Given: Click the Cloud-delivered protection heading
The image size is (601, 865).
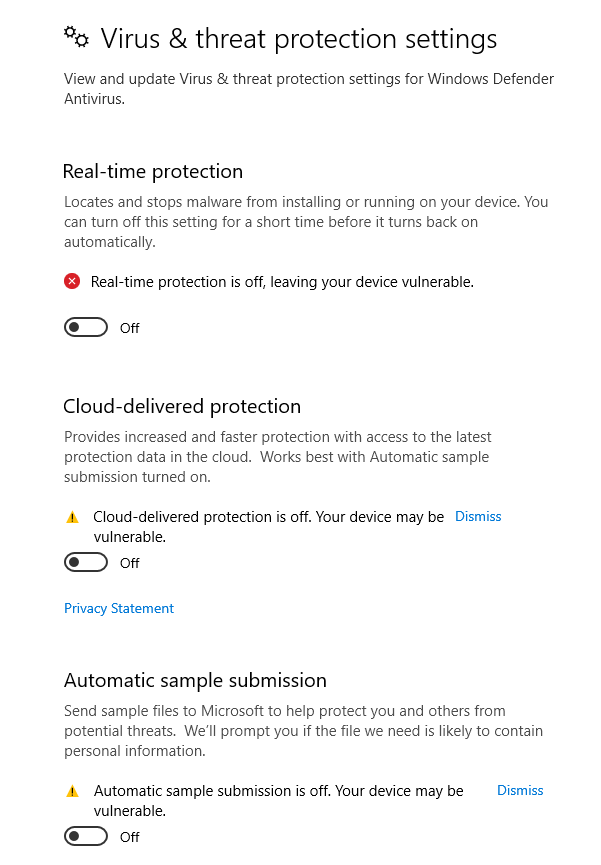Looking at the screenshot, I should pos(182,406).
